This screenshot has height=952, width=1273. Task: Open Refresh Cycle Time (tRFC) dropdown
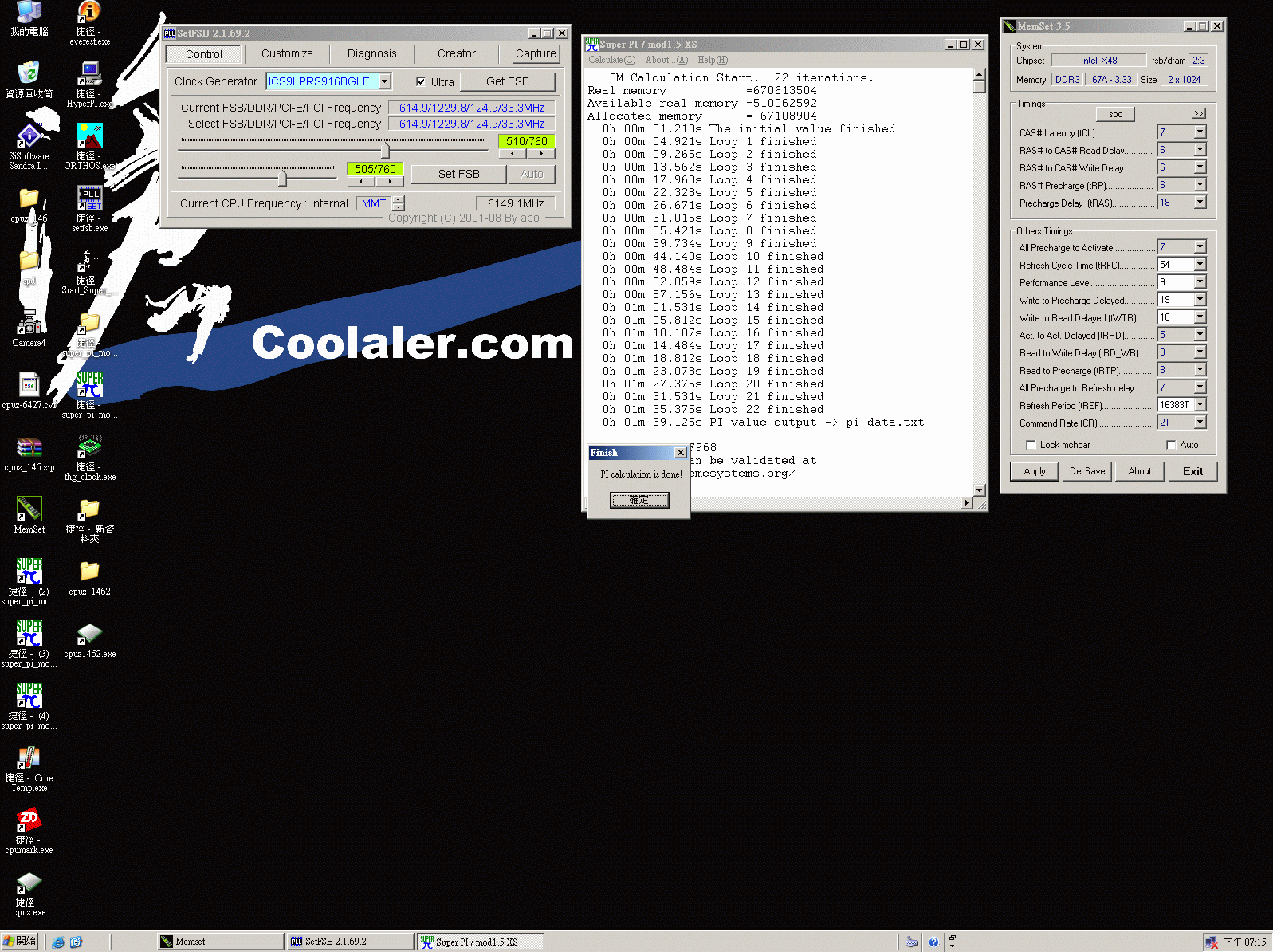[1200, 265]
